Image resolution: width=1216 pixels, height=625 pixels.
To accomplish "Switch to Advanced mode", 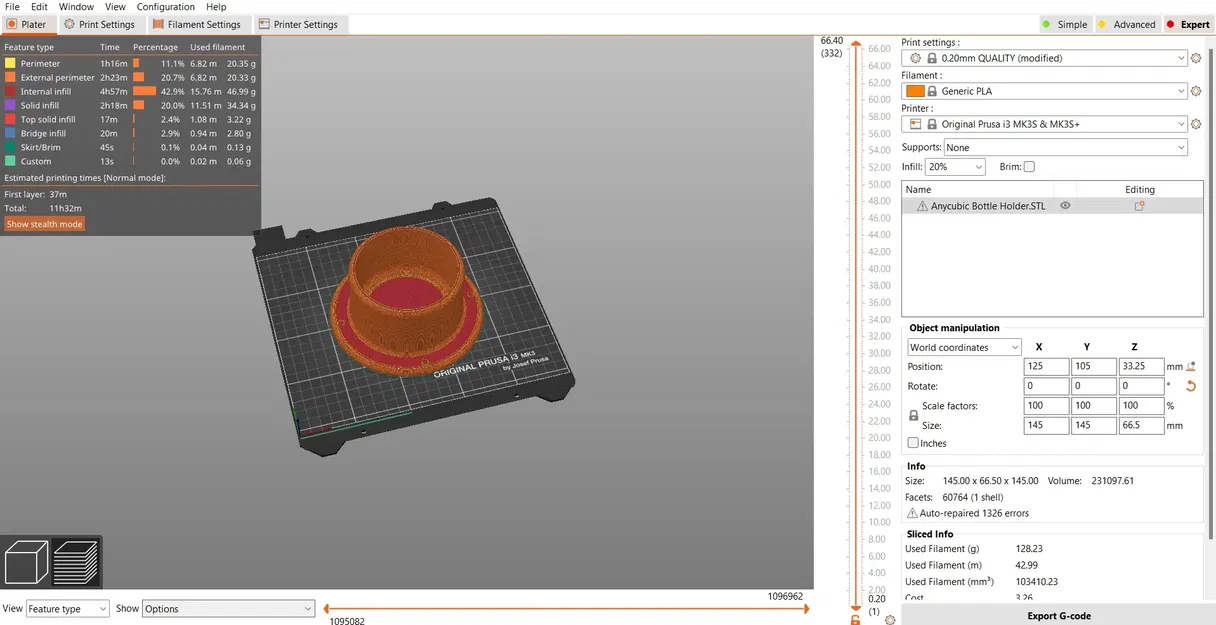I will (1126, 24).
